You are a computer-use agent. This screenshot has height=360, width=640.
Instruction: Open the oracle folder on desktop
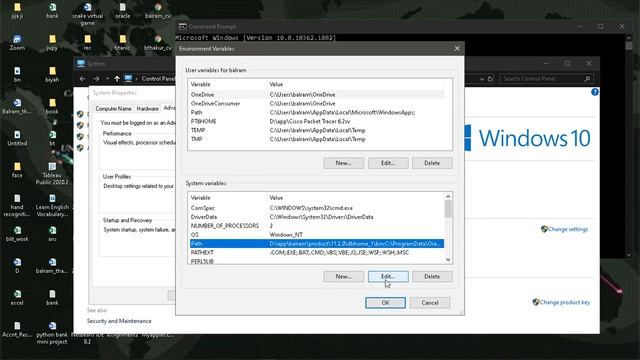point(122,11)
